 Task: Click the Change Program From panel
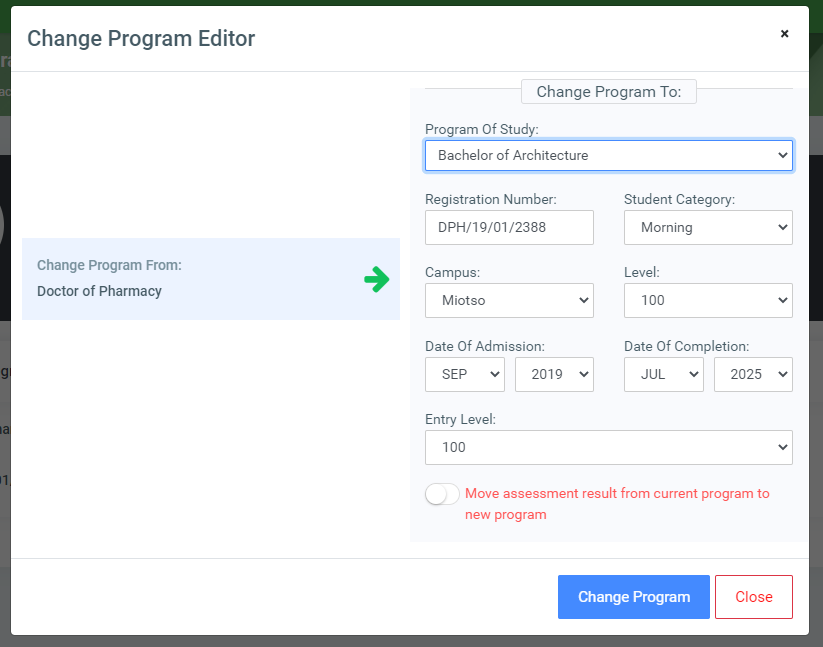[x=210, y=279]
